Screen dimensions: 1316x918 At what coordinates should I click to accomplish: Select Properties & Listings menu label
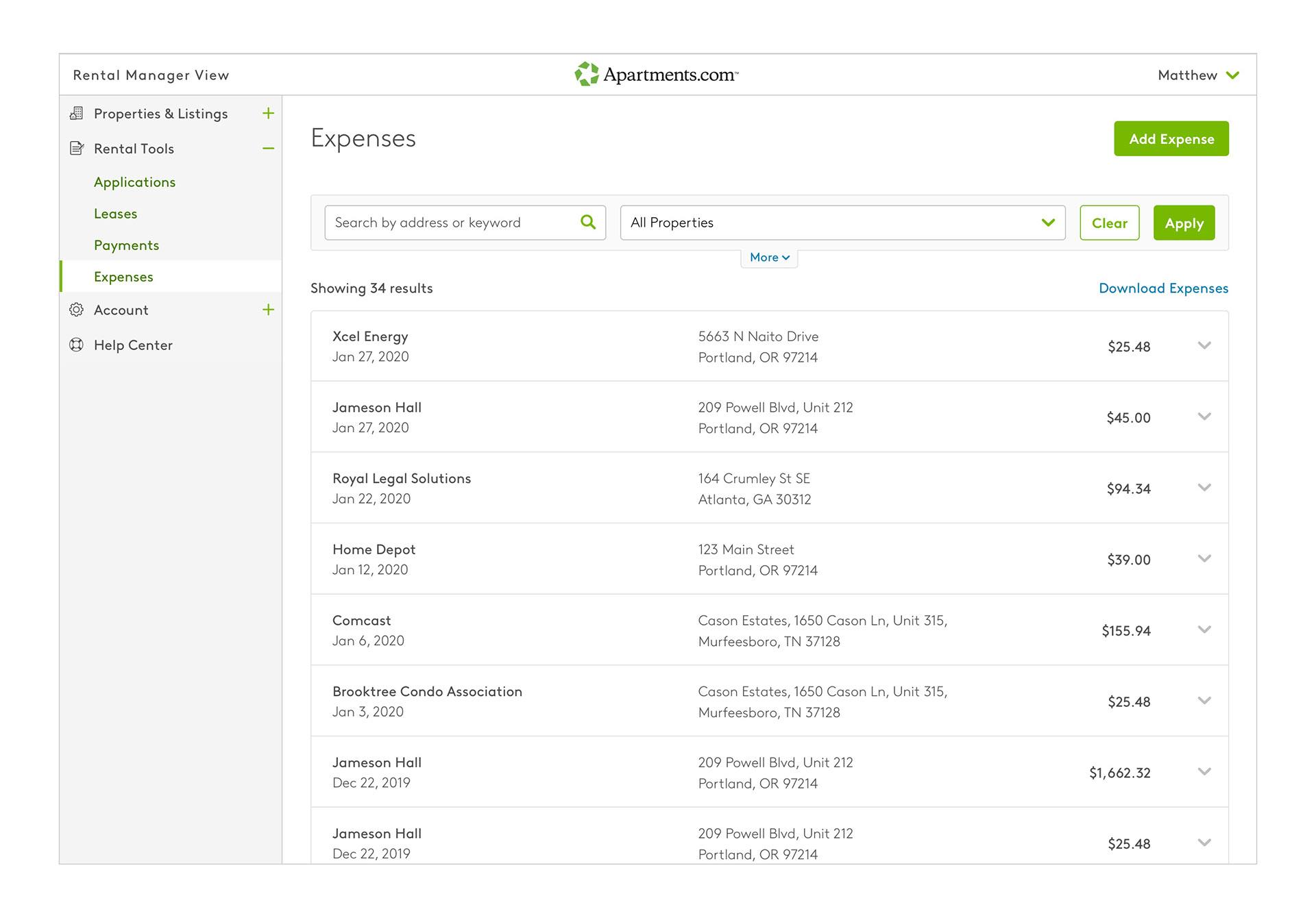(x=160, y=114)
